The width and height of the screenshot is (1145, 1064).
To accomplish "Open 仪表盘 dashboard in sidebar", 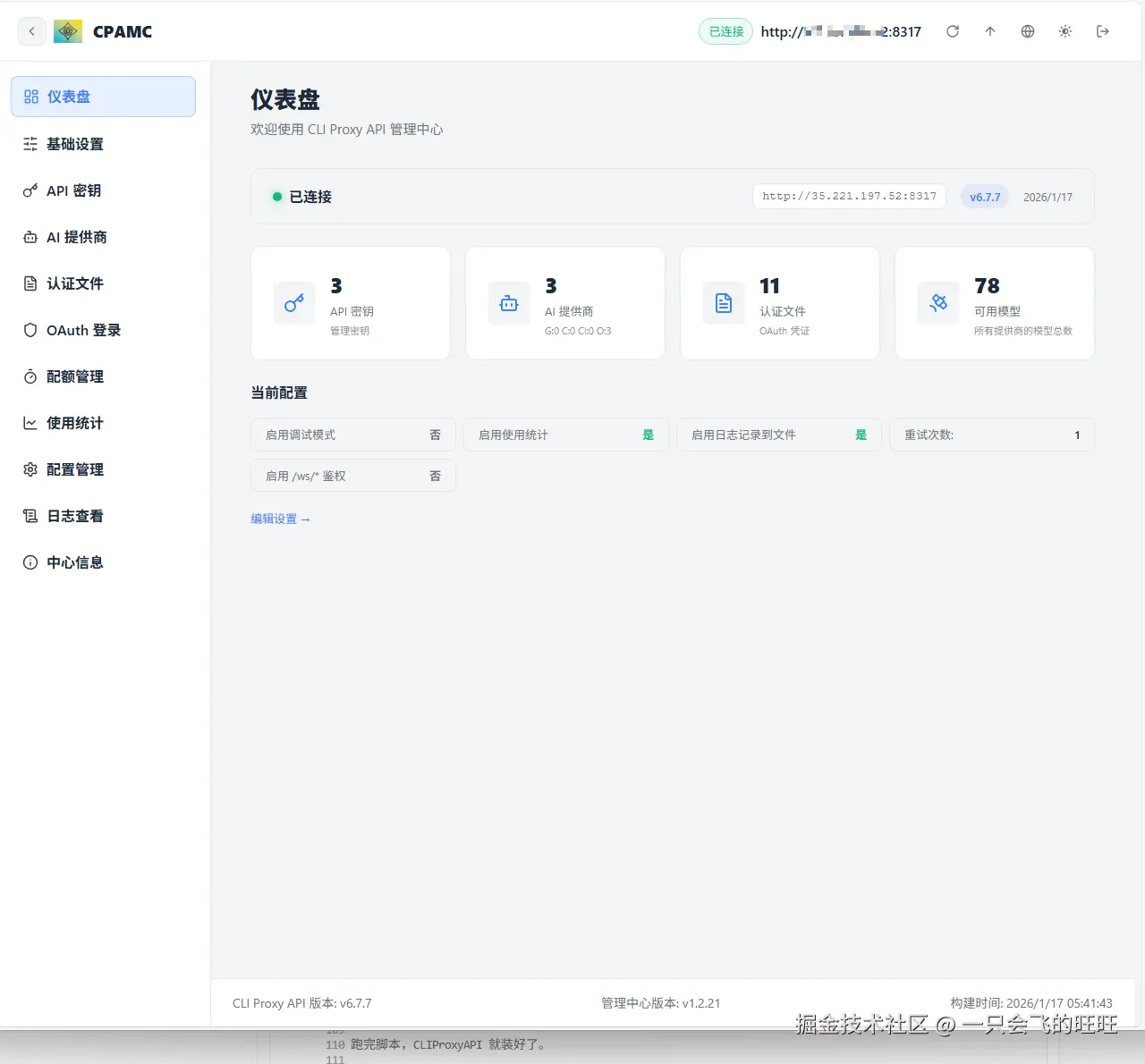I will tap(103, 97).
